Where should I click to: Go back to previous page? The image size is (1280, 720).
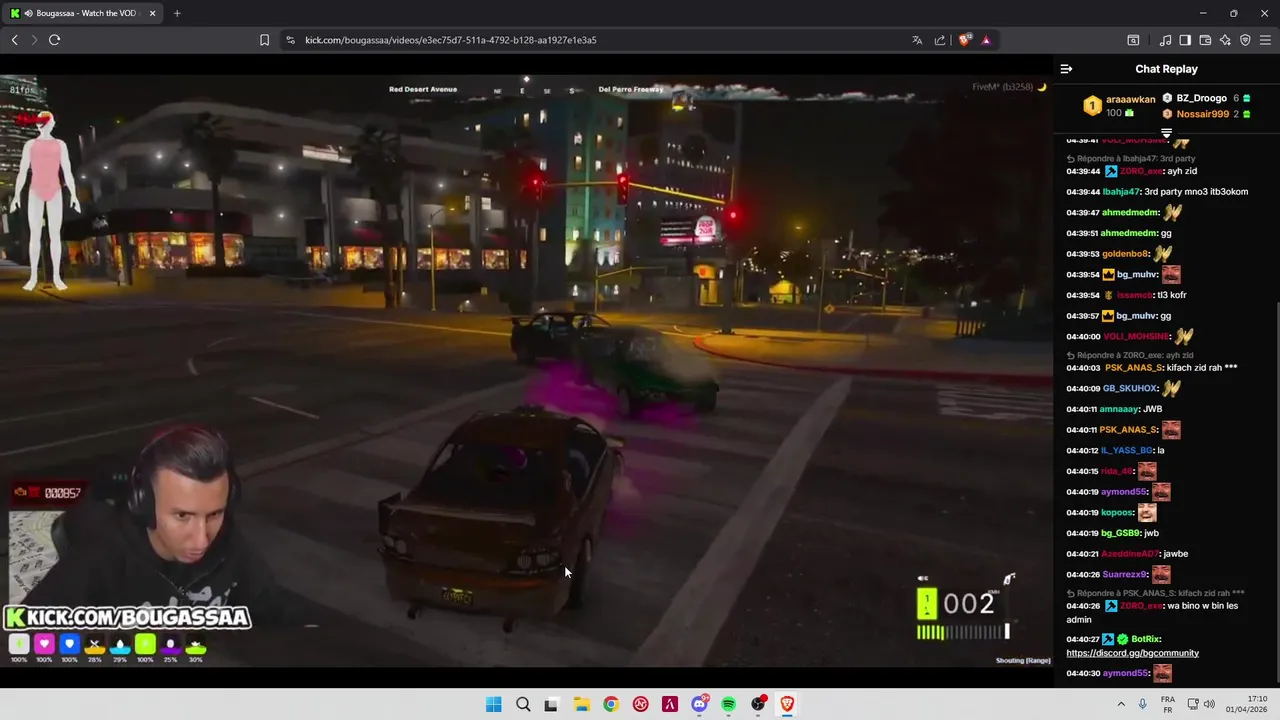(x=14, y=40)
